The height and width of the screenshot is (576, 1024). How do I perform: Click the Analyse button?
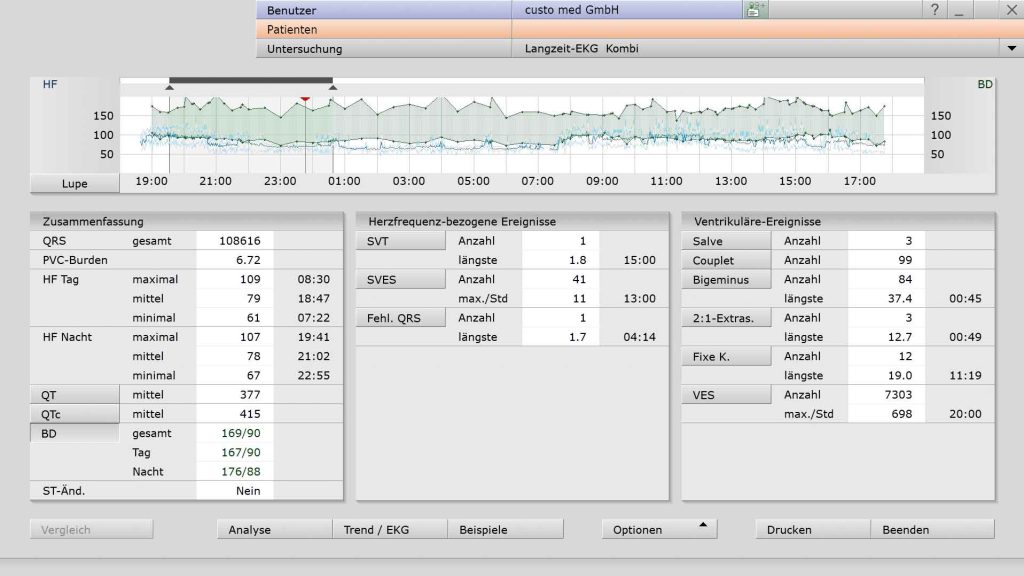(274, 530)
